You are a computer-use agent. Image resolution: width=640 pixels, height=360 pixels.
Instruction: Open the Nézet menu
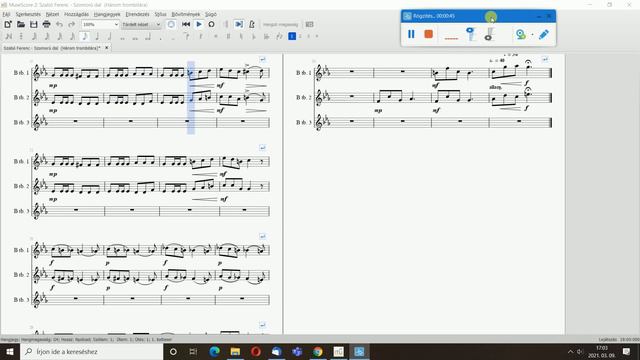pos(52,14)
